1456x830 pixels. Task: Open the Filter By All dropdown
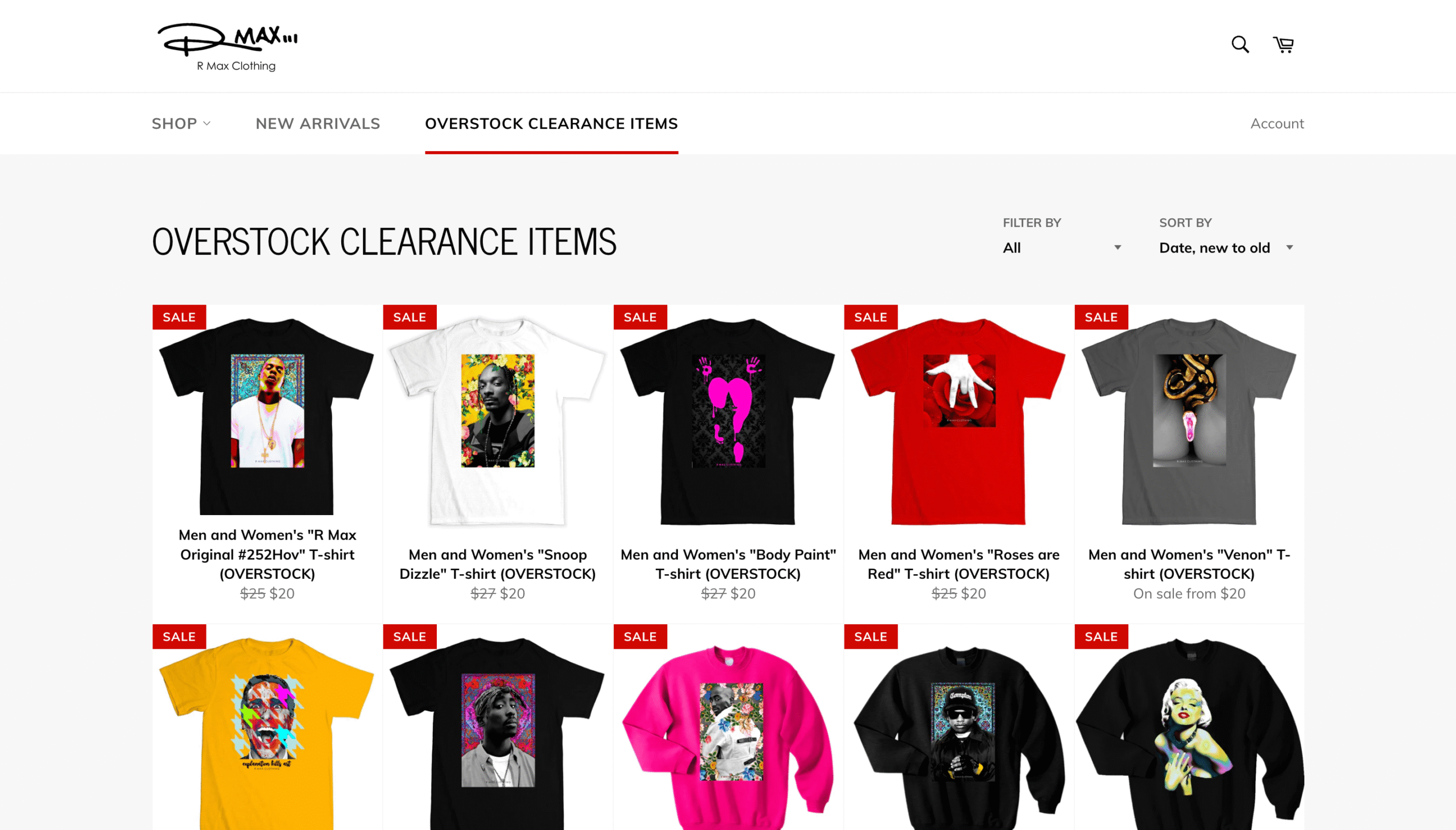[1062, 247]
